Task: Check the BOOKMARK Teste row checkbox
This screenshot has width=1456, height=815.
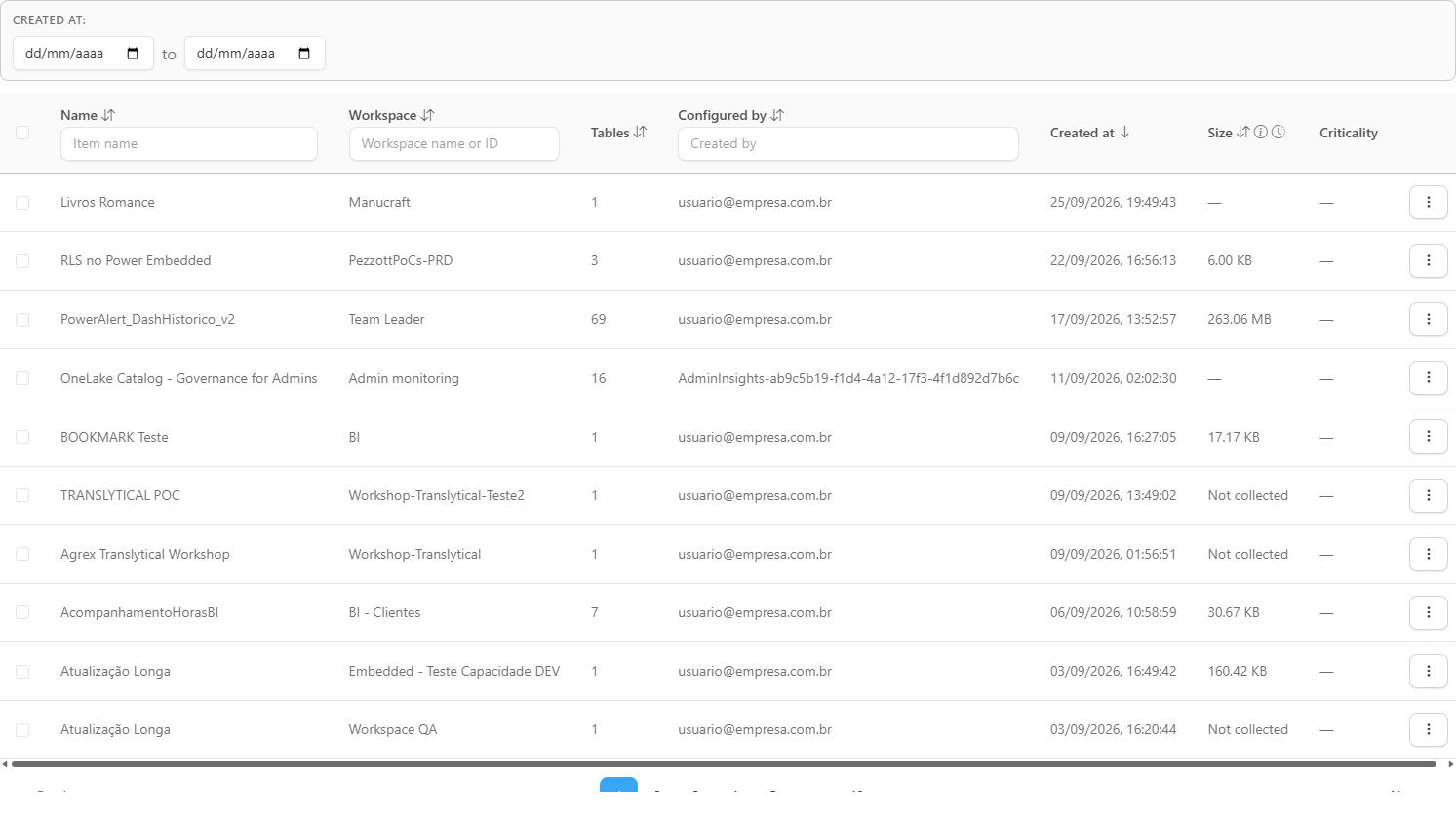Action: pyautogui.click(x=22, y=437)
